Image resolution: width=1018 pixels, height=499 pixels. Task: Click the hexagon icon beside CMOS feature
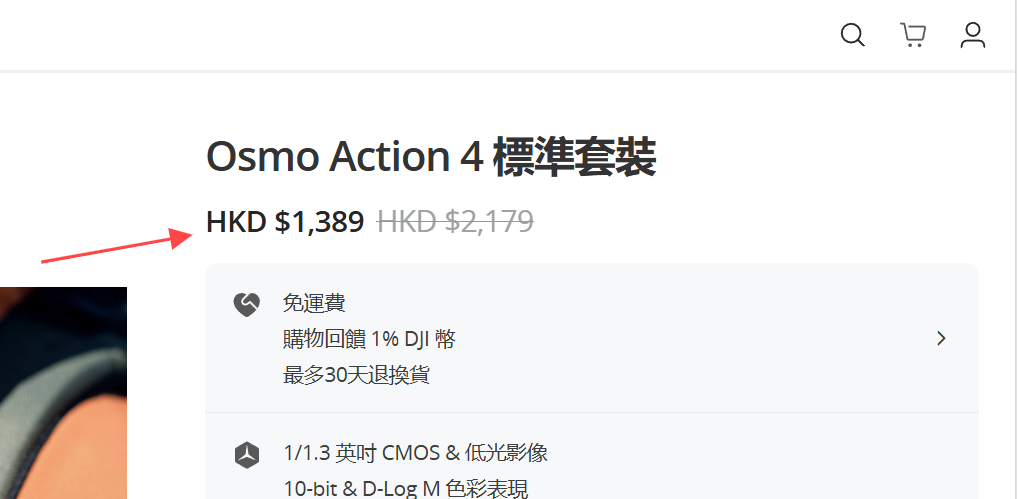pyautogui.click(x=247, y=455)
